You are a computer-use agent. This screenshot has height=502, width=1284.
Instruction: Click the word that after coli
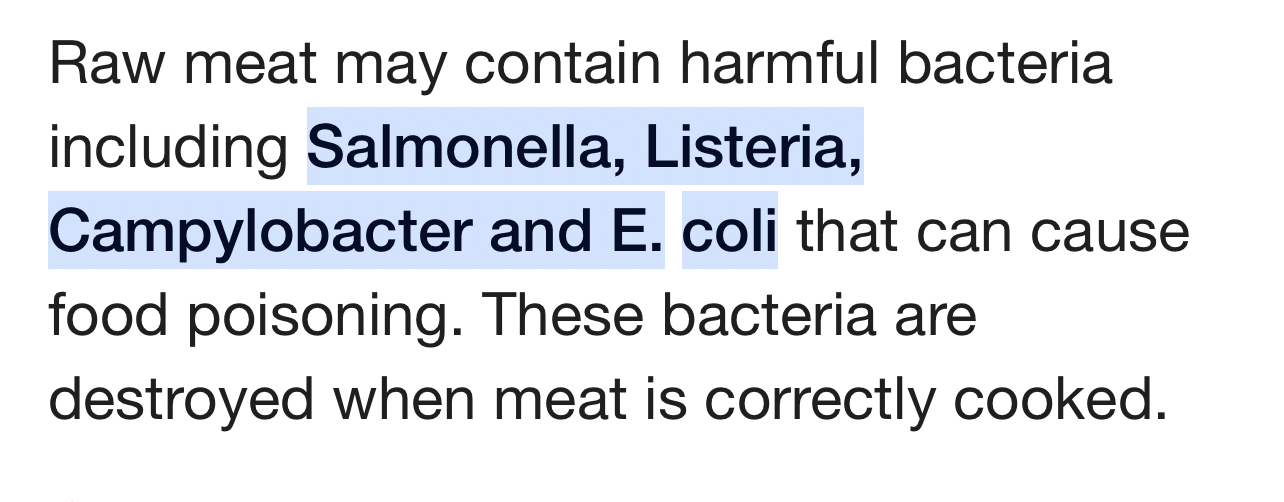[846, 231]
